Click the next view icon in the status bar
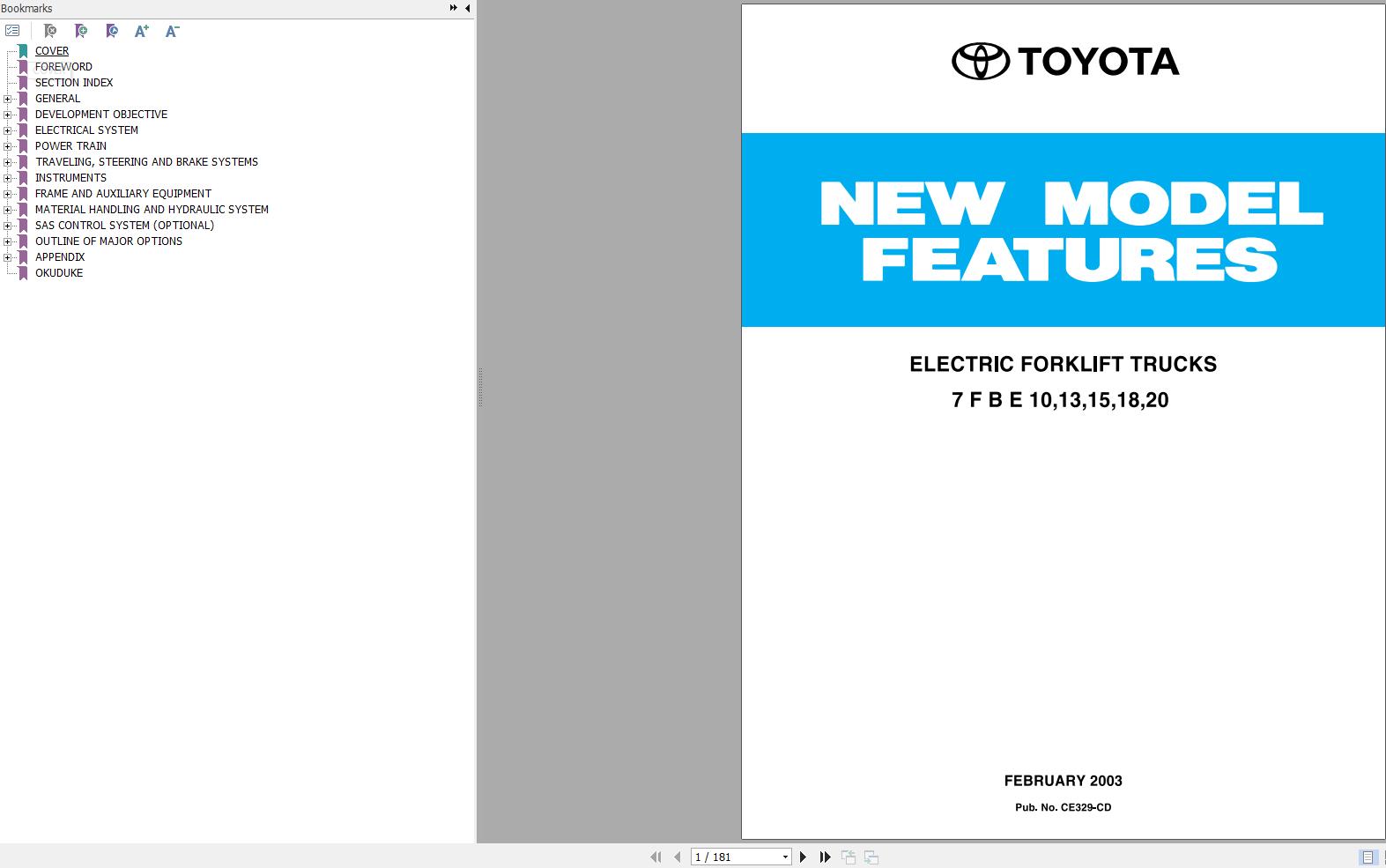This screenshot has height=868, width=1386. pyautogui.click(x=871, y=857)
